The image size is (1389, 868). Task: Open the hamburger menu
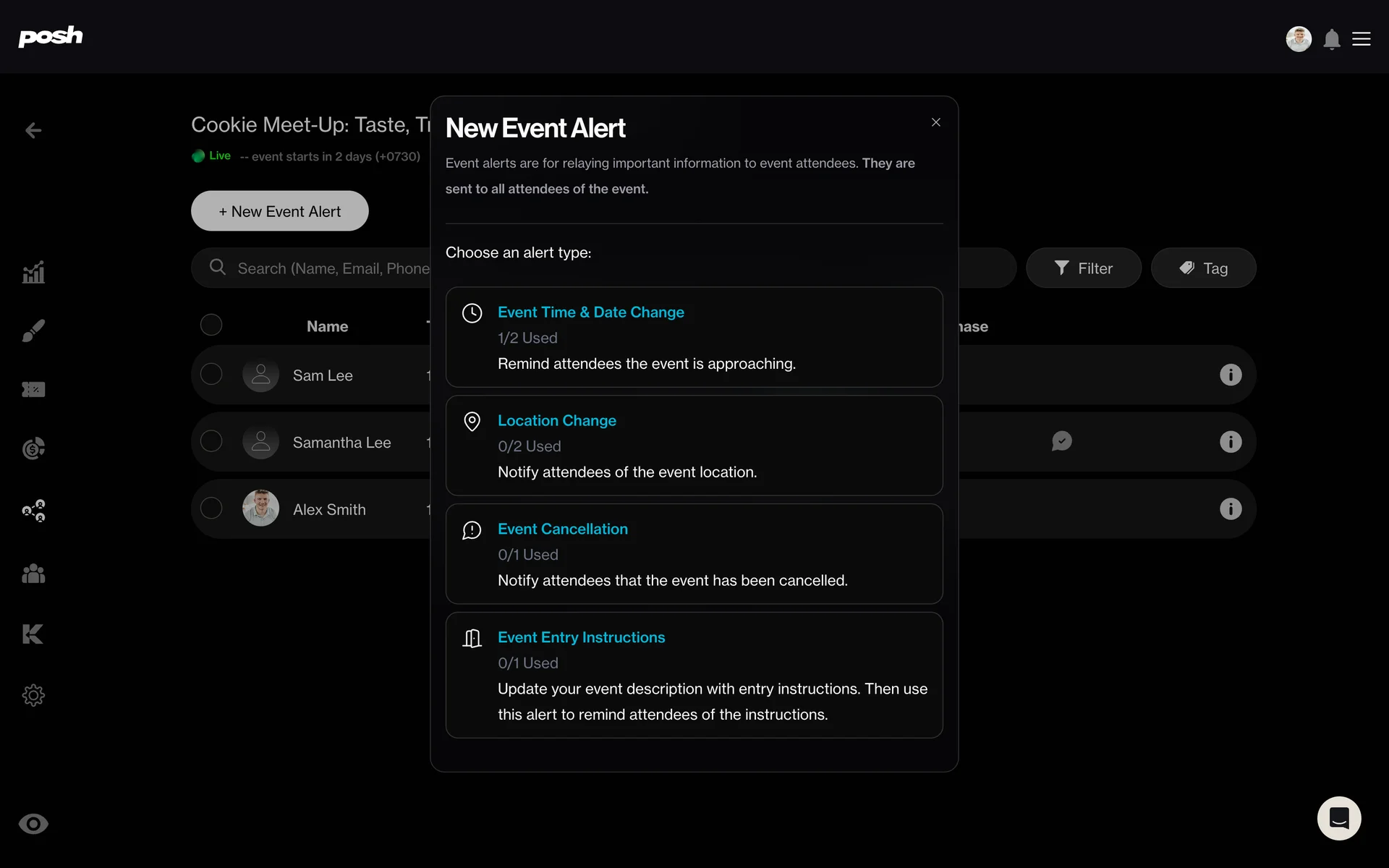point(1362,39)
